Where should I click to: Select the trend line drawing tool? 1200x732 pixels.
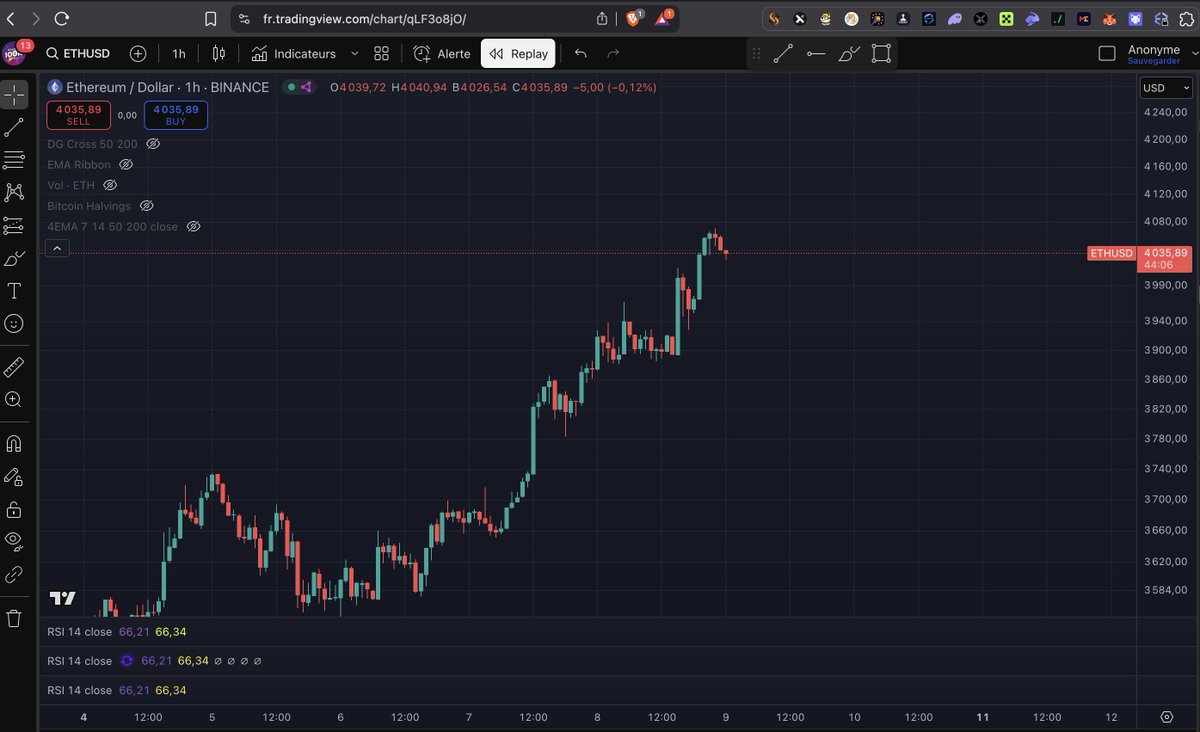[x=14, y=127]
